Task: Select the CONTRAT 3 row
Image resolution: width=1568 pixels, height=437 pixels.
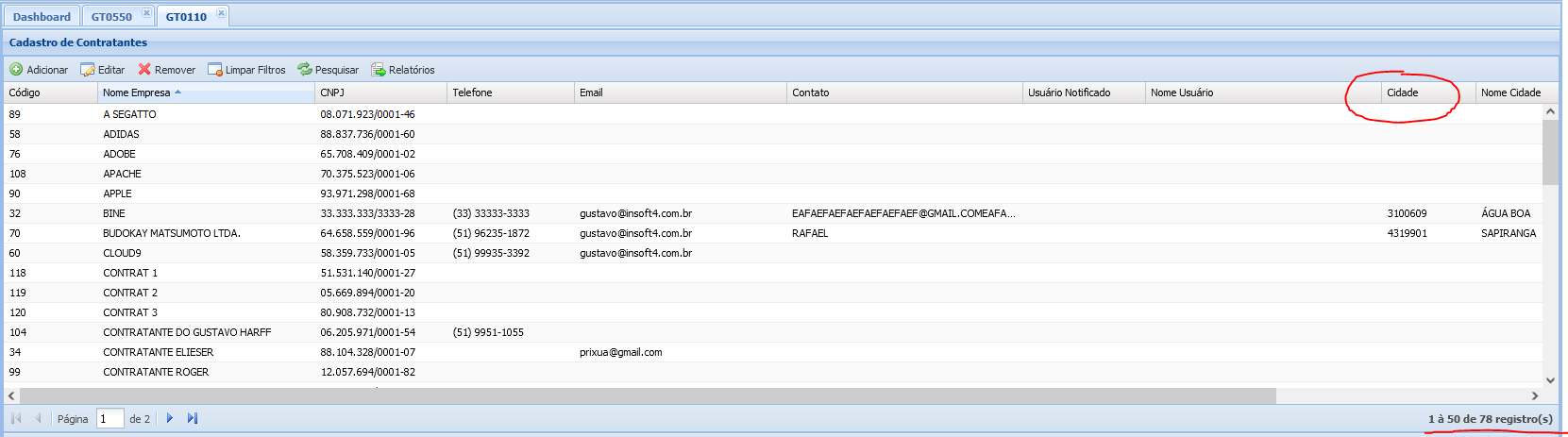Action: point(773,312)
